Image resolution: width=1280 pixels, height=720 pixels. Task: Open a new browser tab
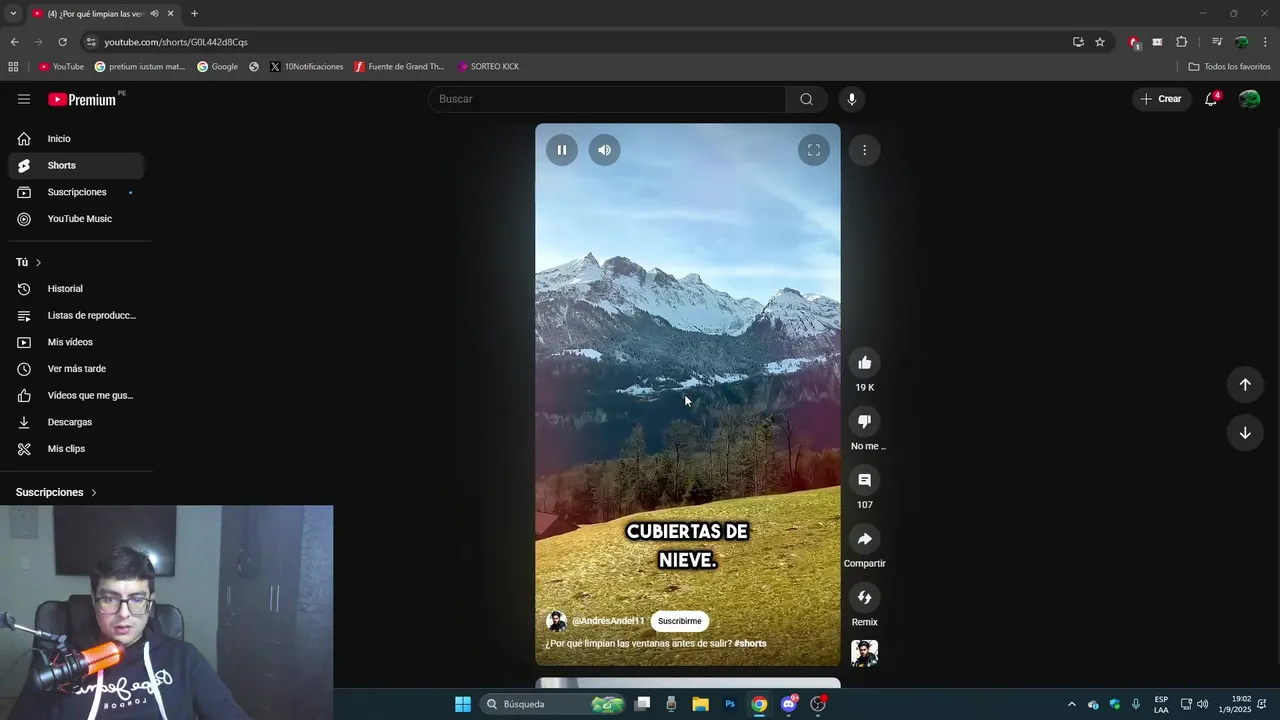click(194, 13)
